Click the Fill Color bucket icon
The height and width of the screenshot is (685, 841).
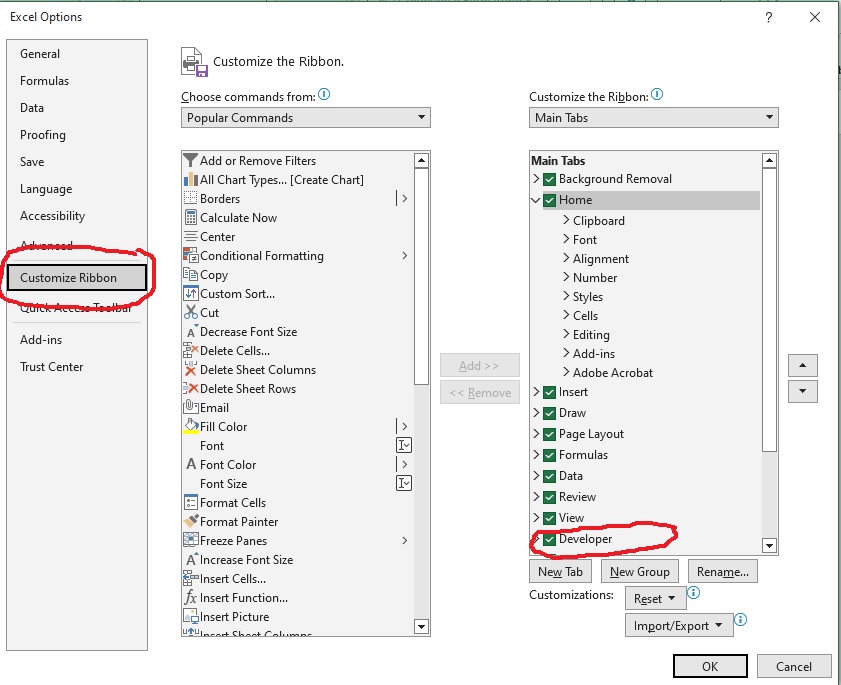click(x=191, y=427)
